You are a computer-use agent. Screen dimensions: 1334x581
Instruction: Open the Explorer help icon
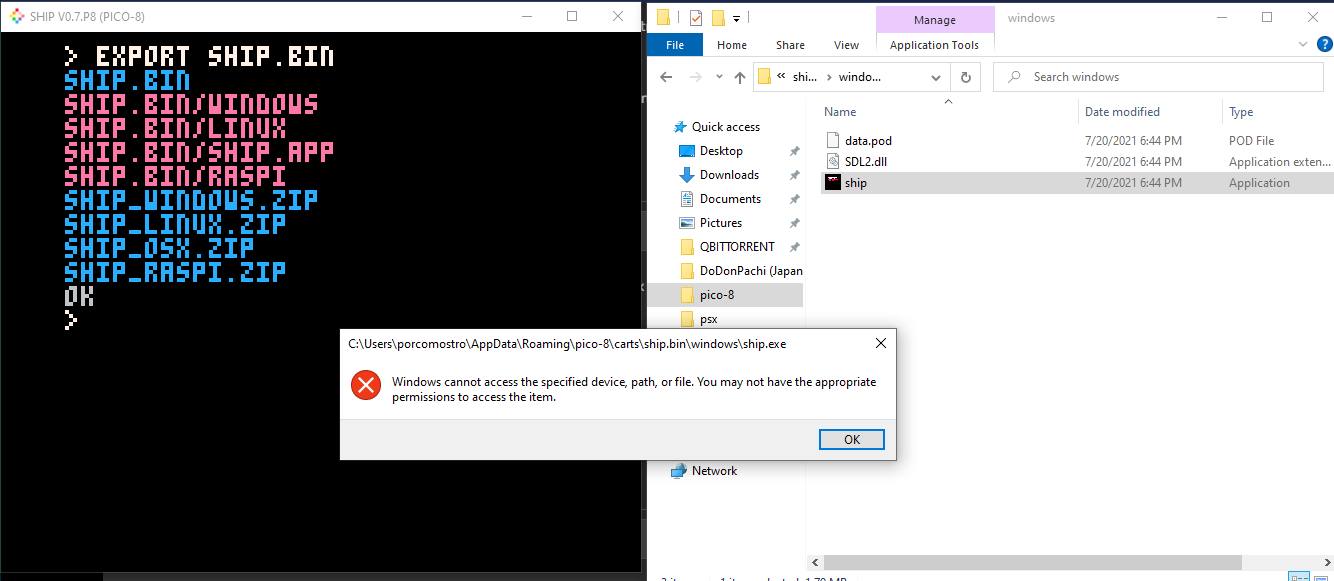[1323, 44]
